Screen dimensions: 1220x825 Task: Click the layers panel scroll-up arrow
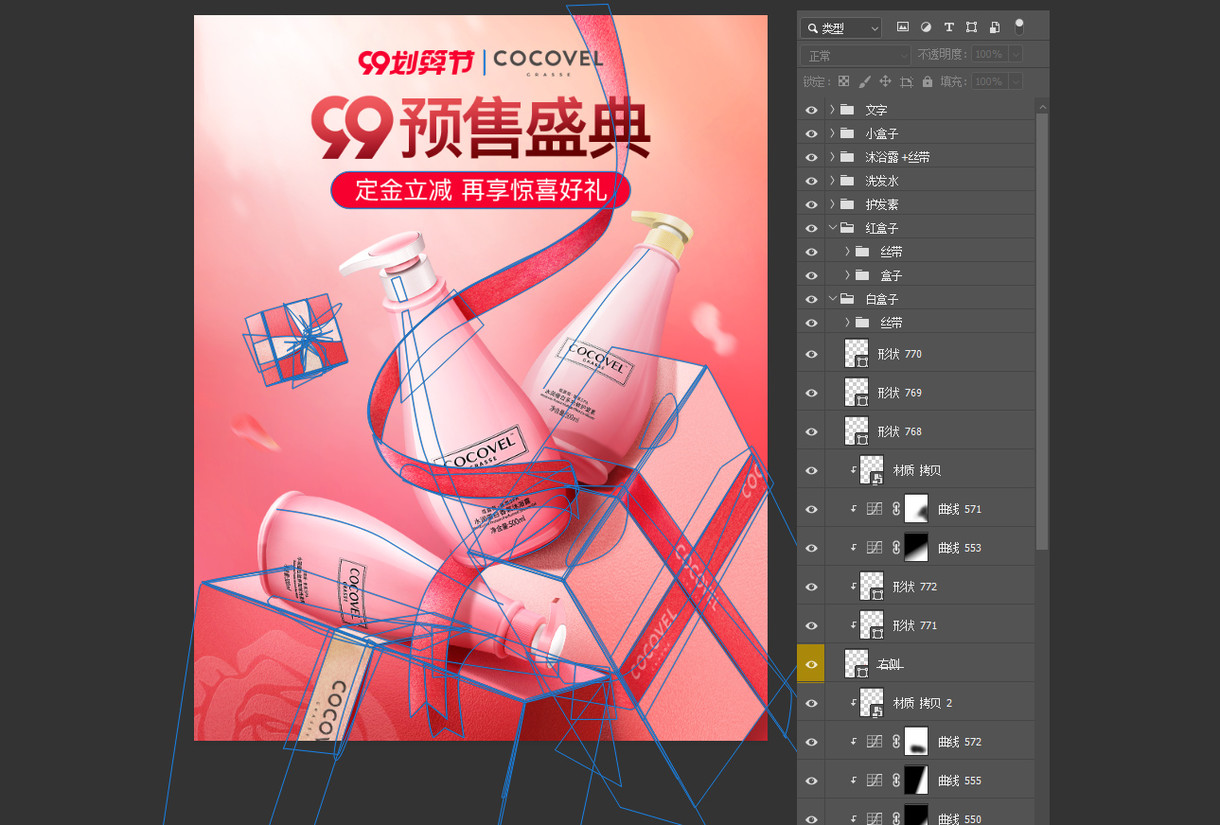(1042, 105)
